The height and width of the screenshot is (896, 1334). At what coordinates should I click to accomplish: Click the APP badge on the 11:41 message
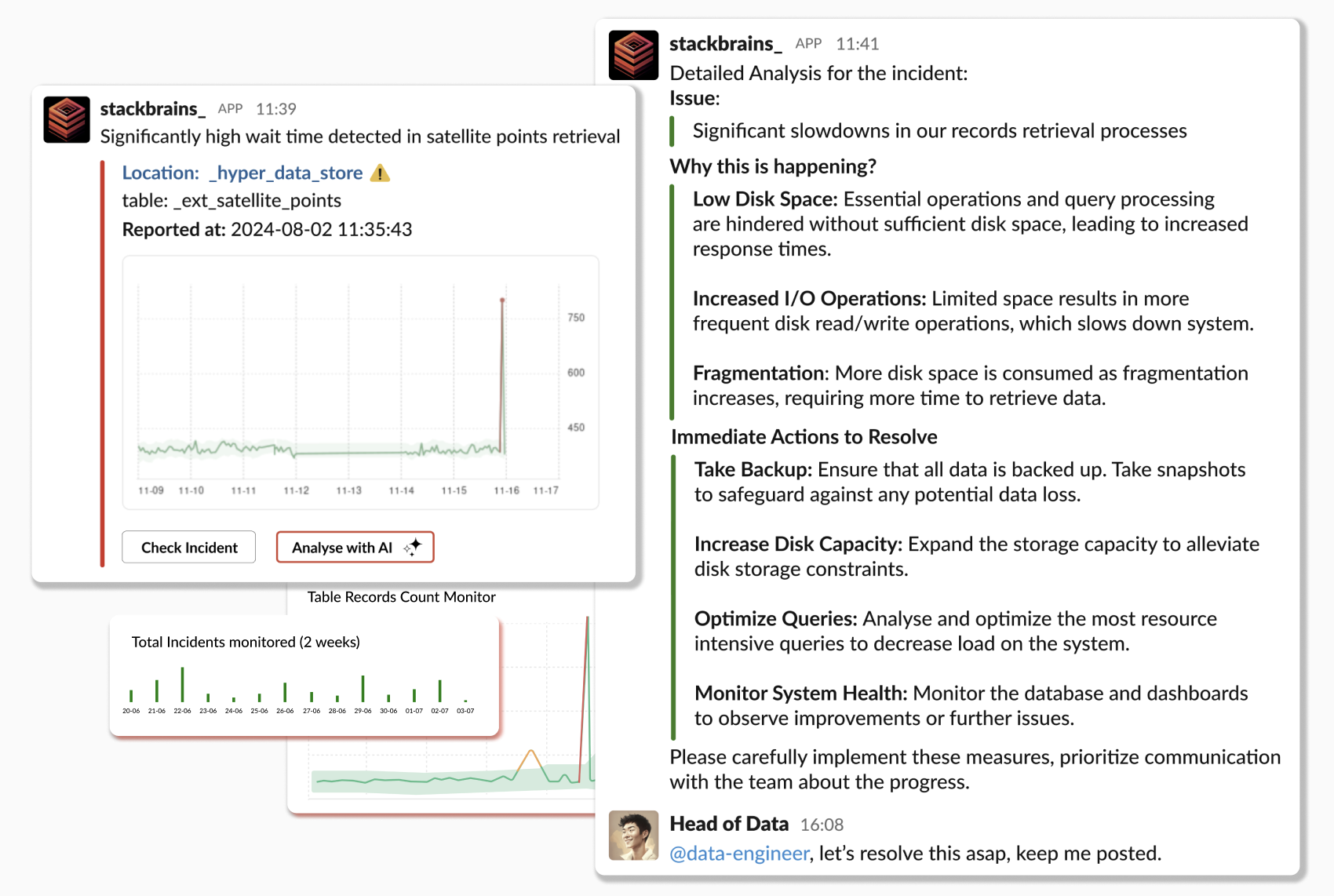[807, 44]
